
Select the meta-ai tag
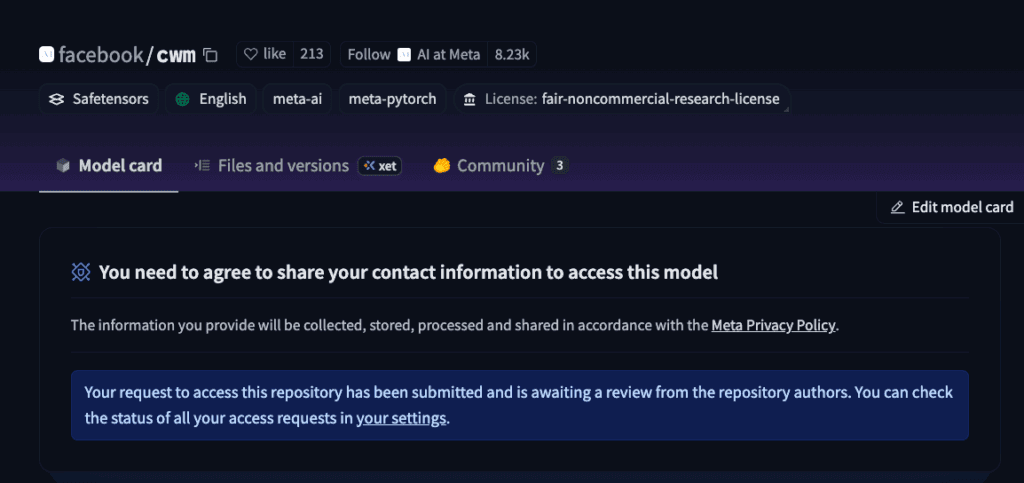point(296,99)
